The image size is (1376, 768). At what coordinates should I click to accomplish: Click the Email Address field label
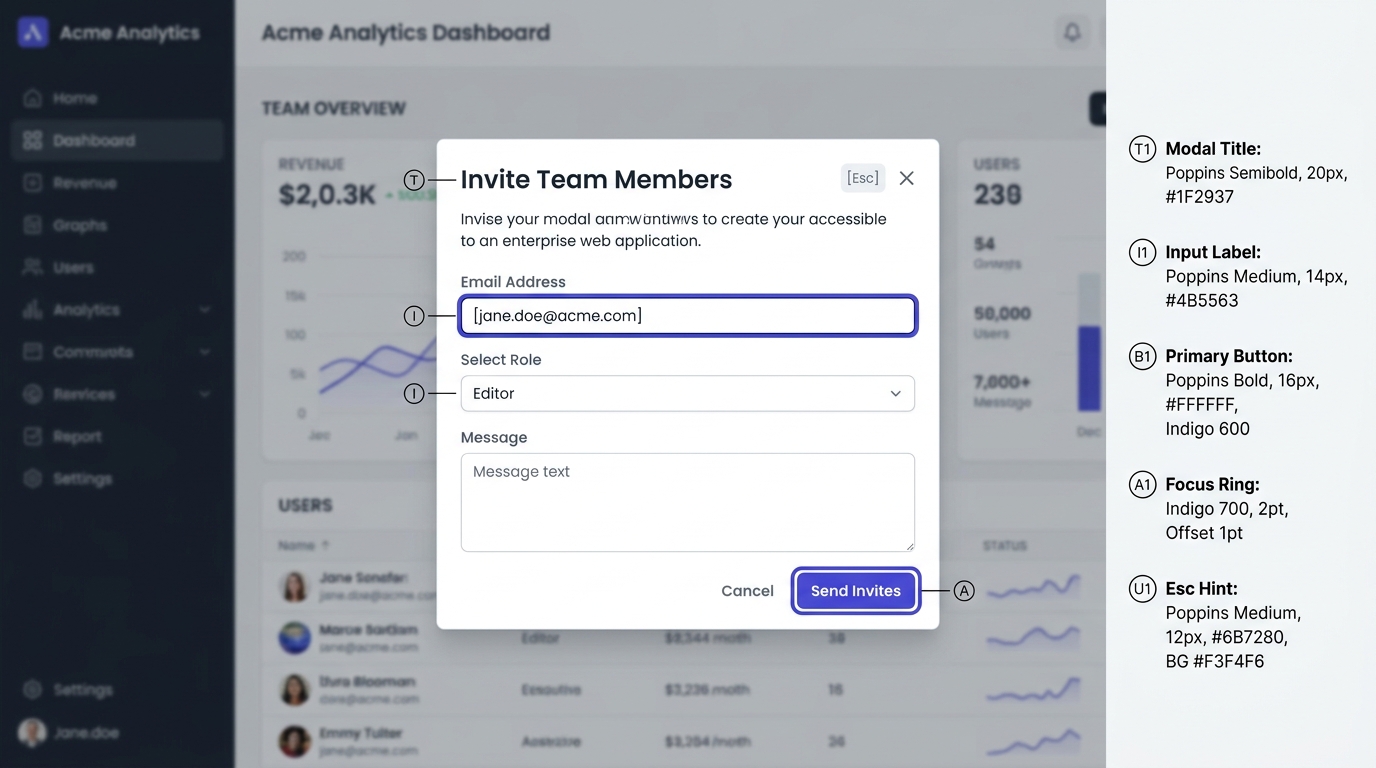pyautogui.click(x=513, y=282)
